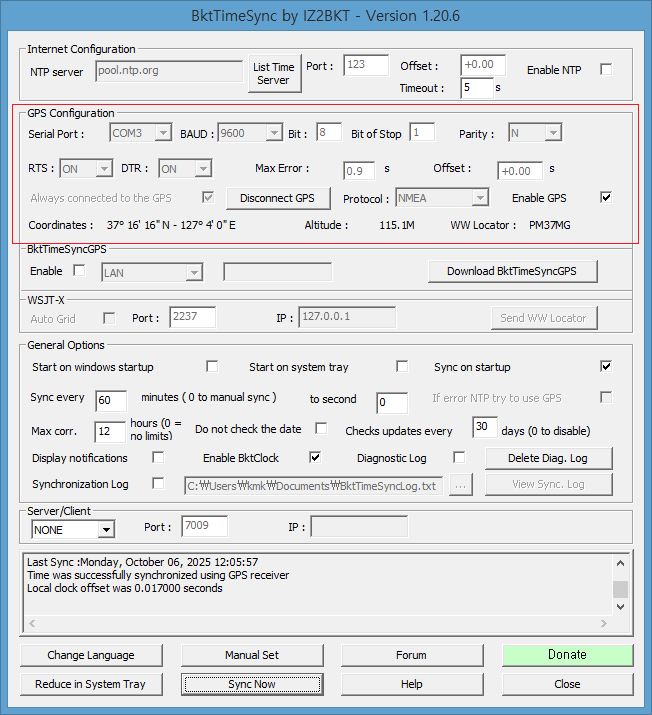
Task: Turn on Diagnostic Log checkbox
Action: (459, 457)
